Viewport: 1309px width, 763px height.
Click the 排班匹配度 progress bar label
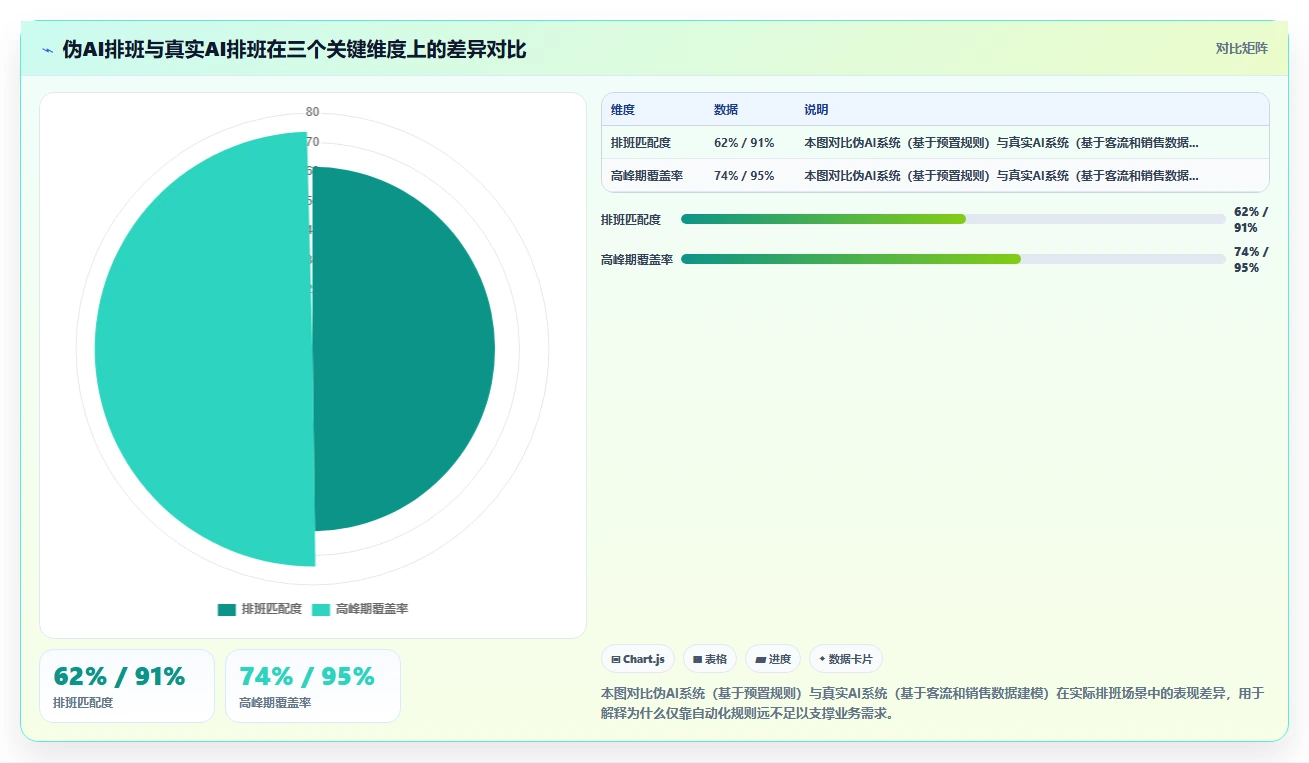(631, 220)
